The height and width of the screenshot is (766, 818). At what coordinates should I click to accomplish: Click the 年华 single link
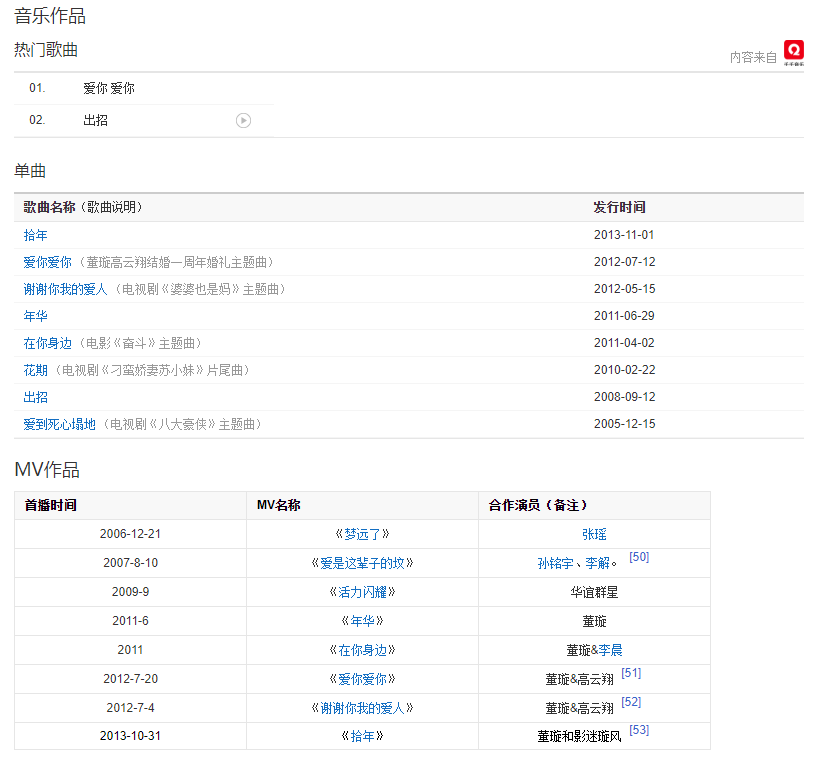pos(36,316)
